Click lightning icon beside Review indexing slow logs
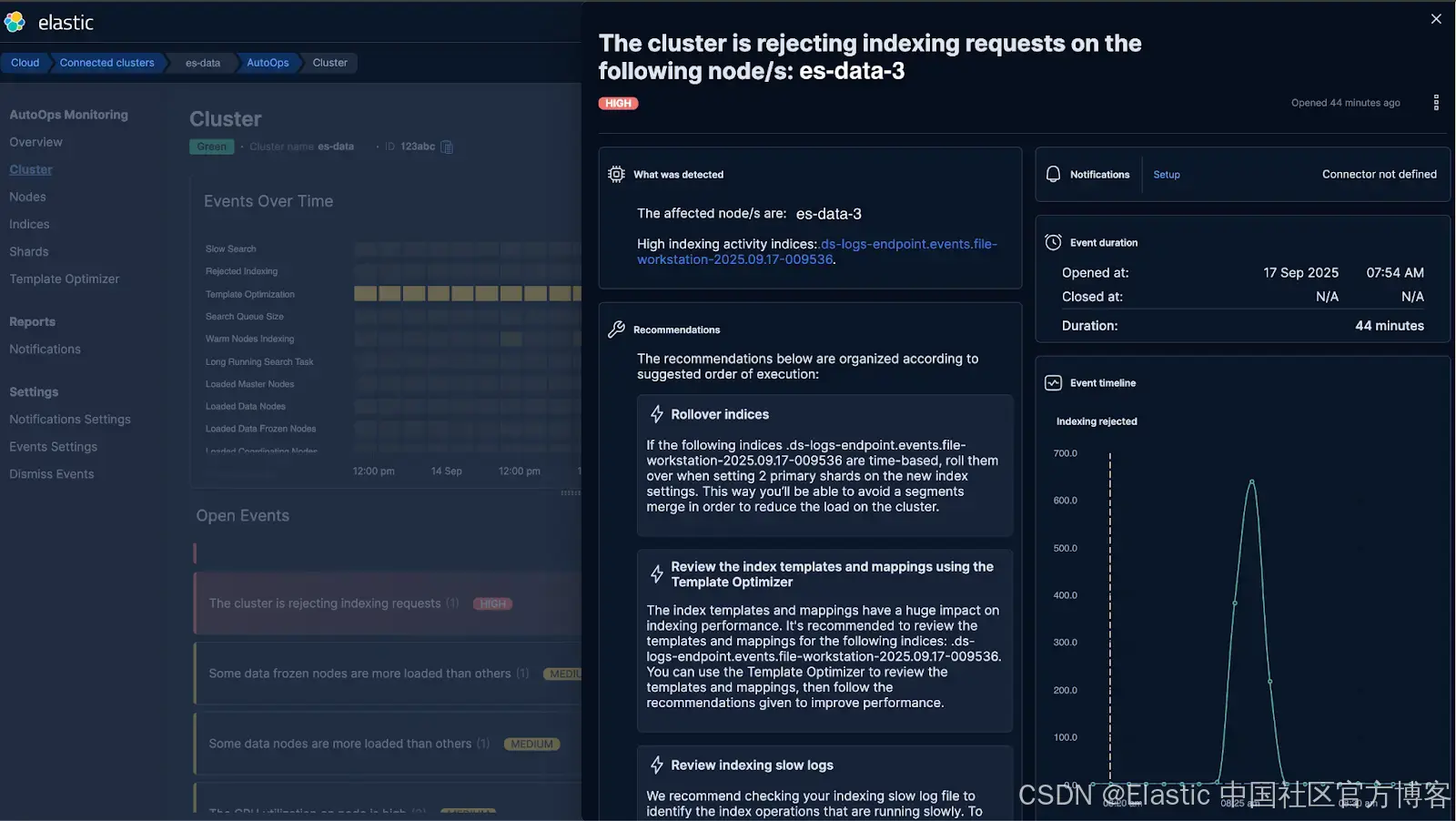Viewport: 1456px width, 821px height. [657, 765]
